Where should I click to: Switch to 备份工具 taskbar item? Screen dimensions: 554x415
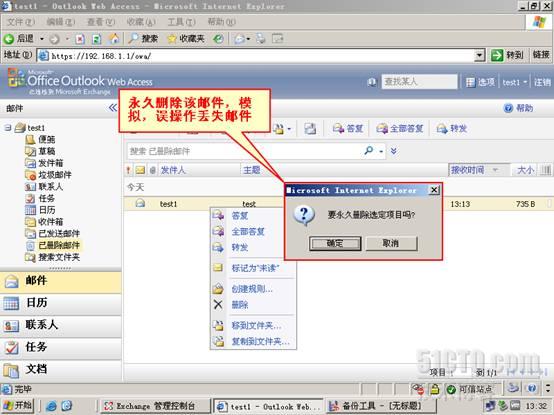381,406
